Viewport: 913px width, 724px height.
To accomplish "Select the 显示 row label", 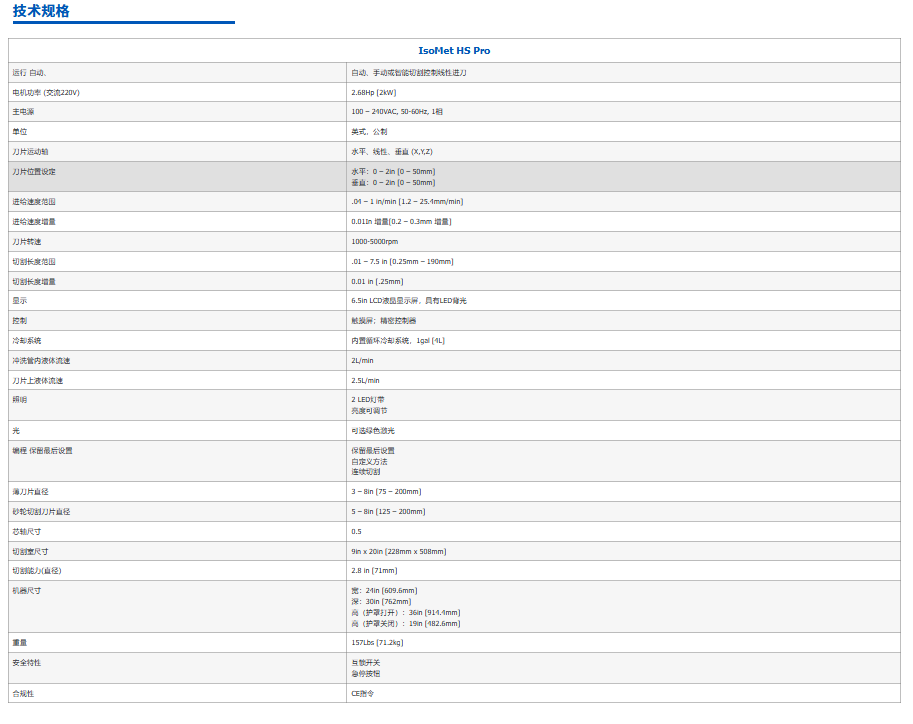I will click(x=20, y=301).
